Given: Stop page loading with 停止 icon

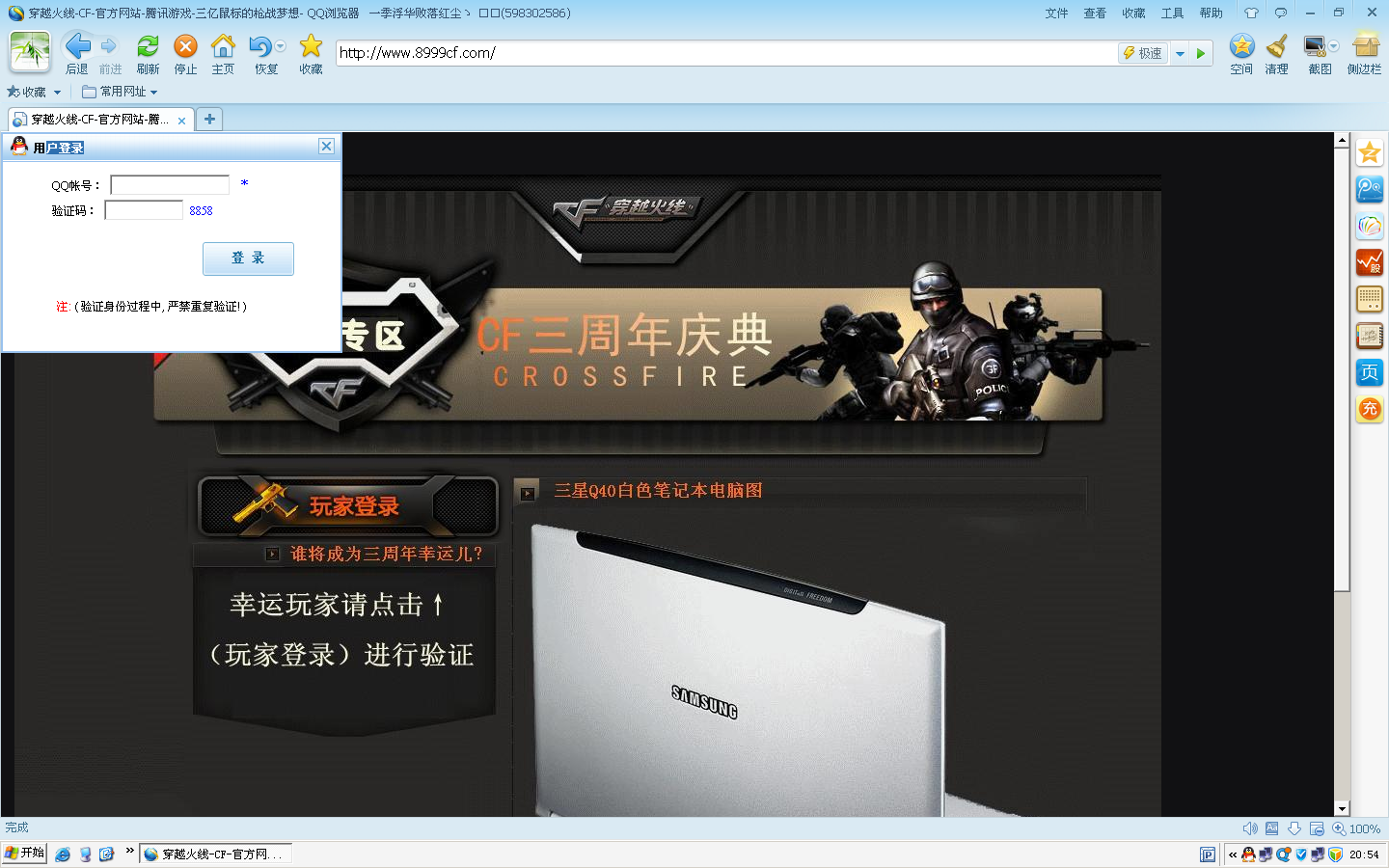Looking at the screenshot, I should [x=185, y=46].
